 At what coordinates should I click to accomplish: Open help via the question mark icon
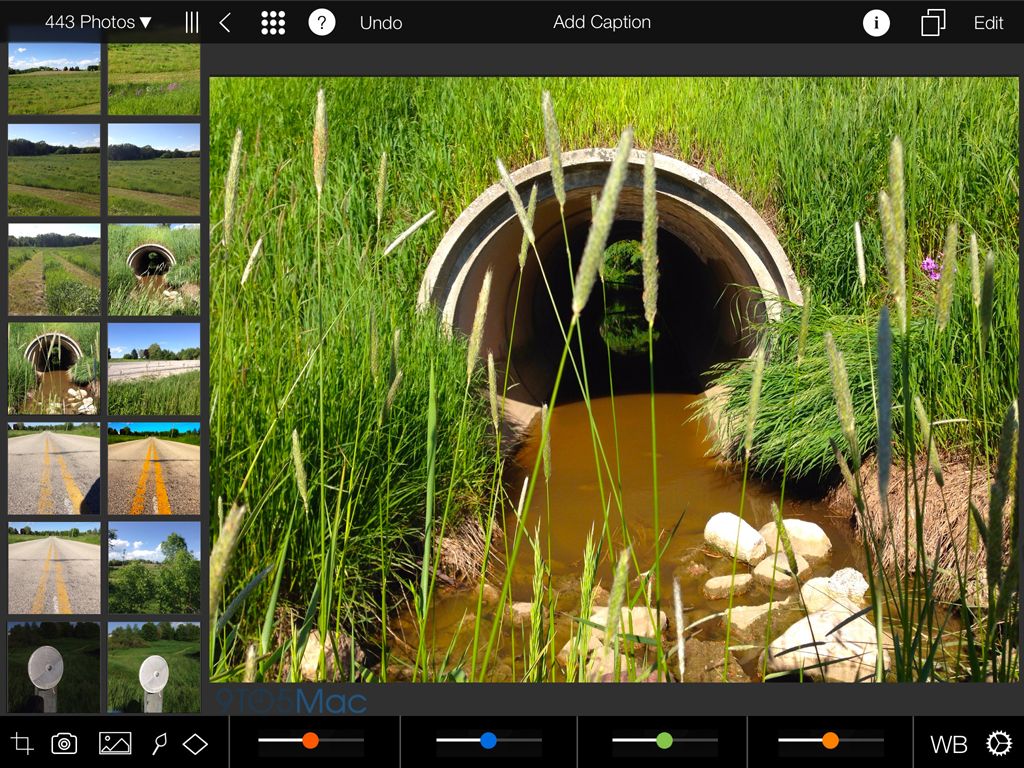(321, 23)
